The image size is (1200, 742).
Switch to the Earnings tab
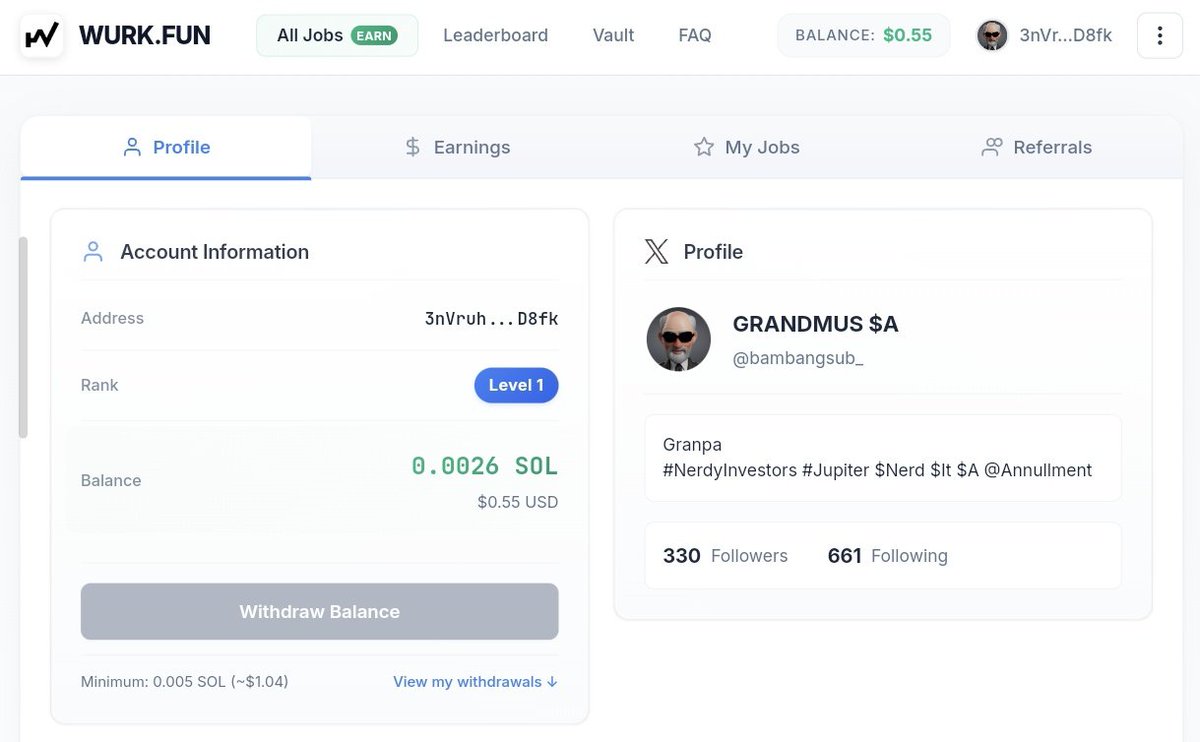click(457, 147)
